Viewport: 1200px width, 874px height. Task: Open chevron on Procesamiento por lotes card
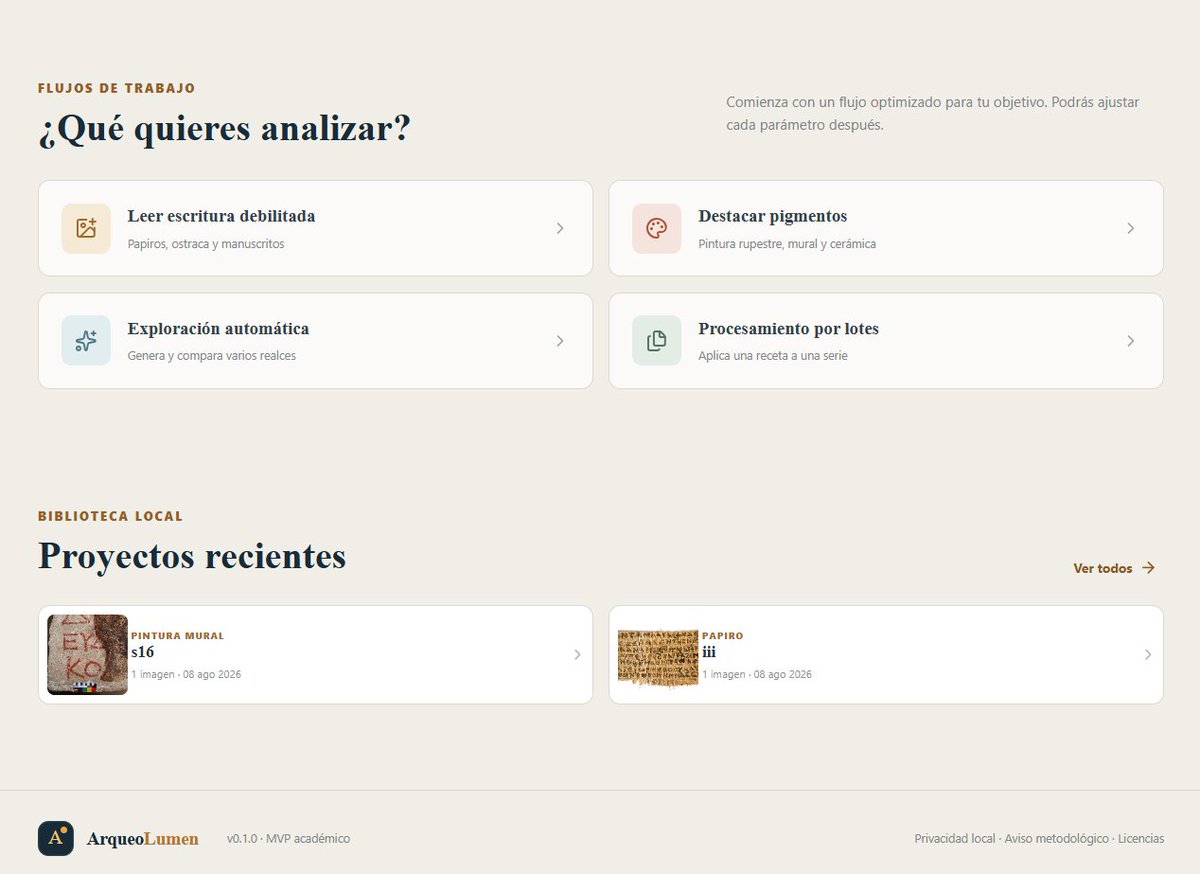pos(1131,341)
